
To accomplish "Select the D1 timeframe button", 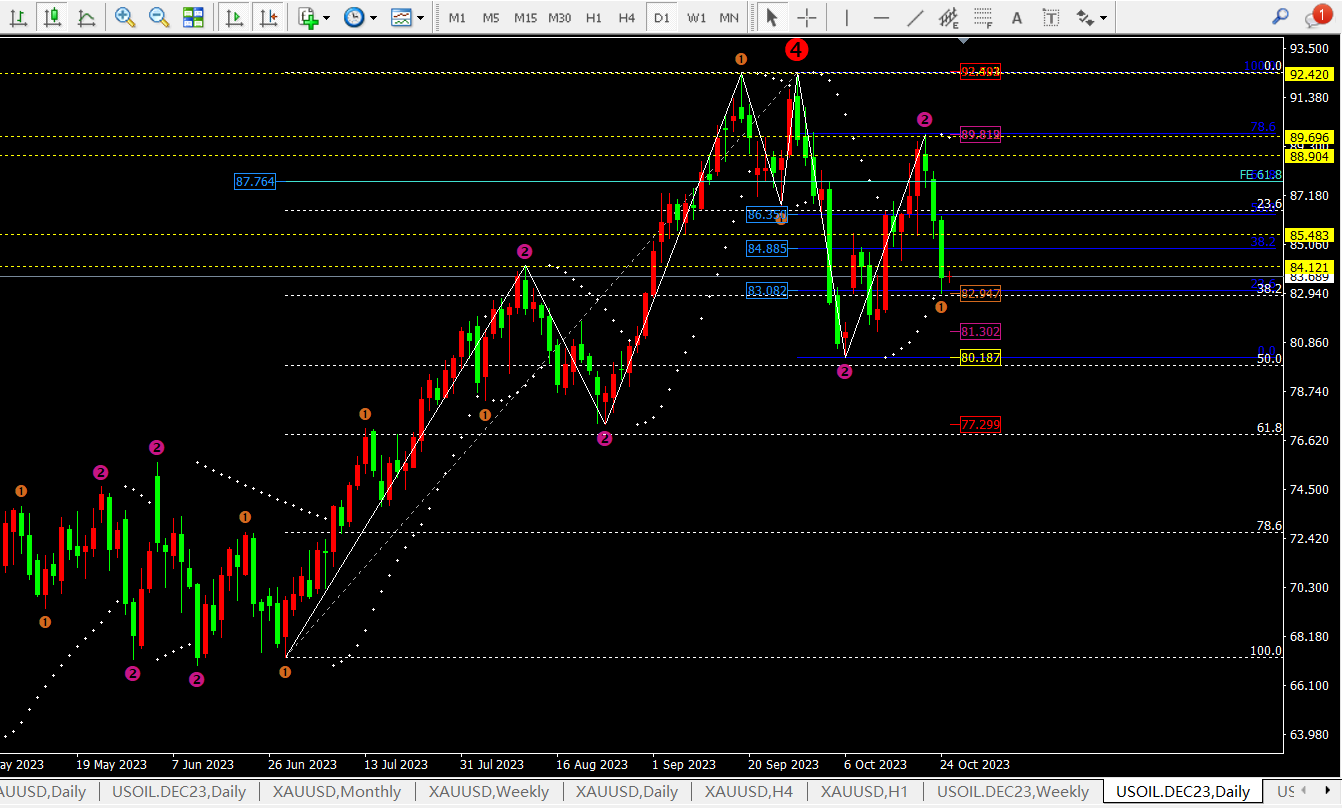I will [660, 17].
